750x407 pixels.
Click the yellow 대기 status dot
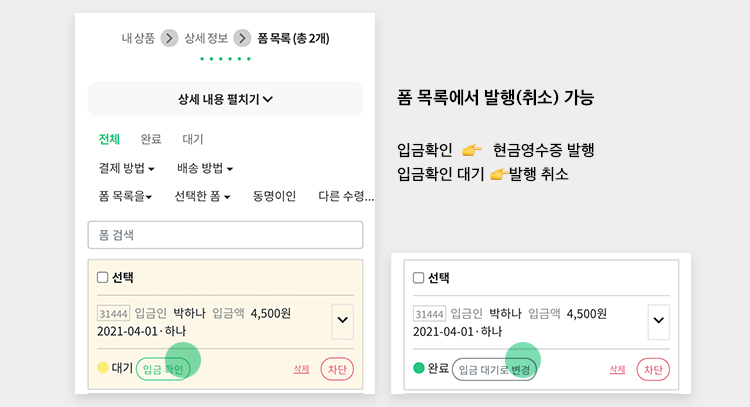pyautogui.click(x=103, y=368)
